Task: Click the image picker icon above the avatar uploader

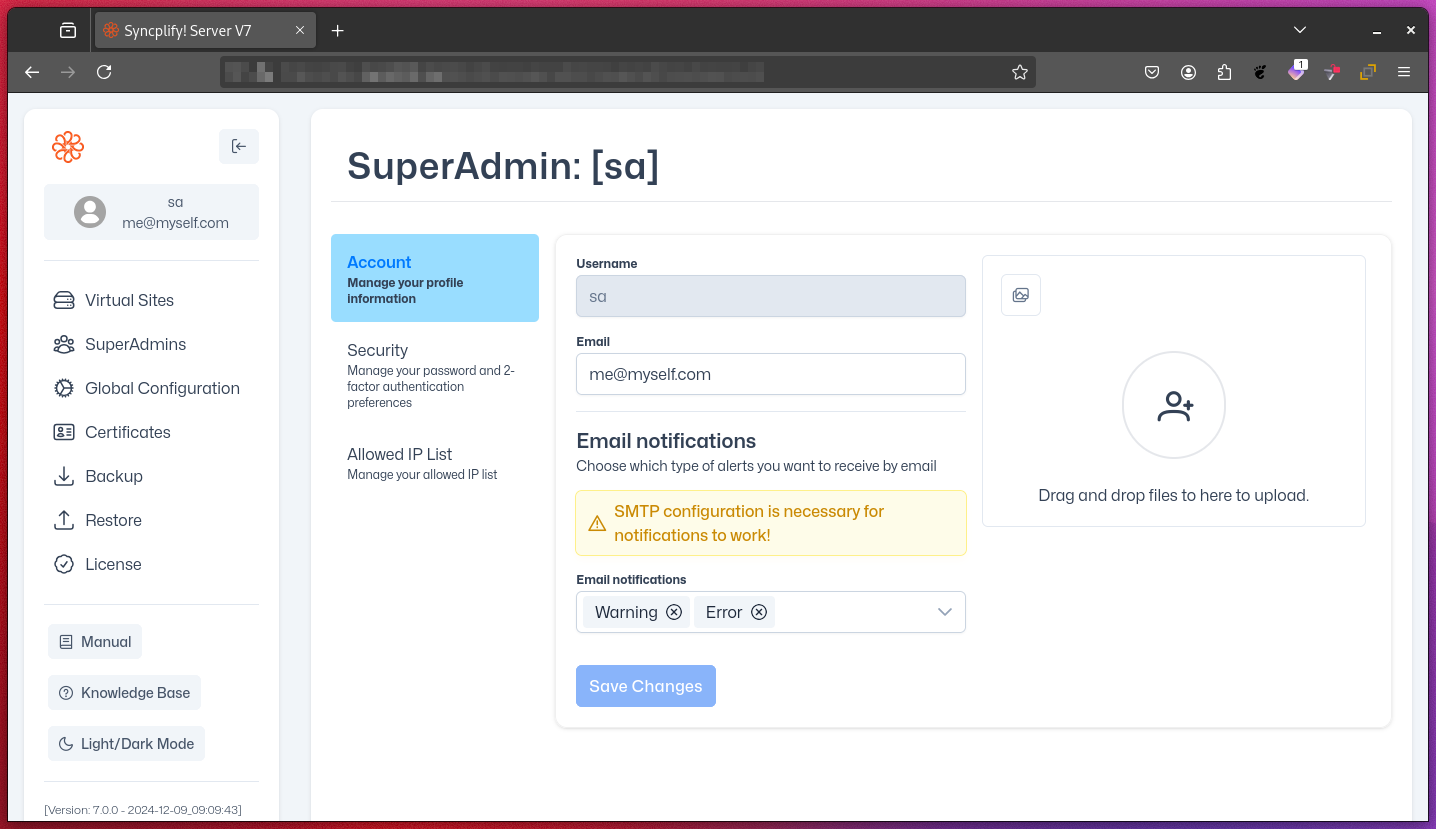Action: (1020, 294)
